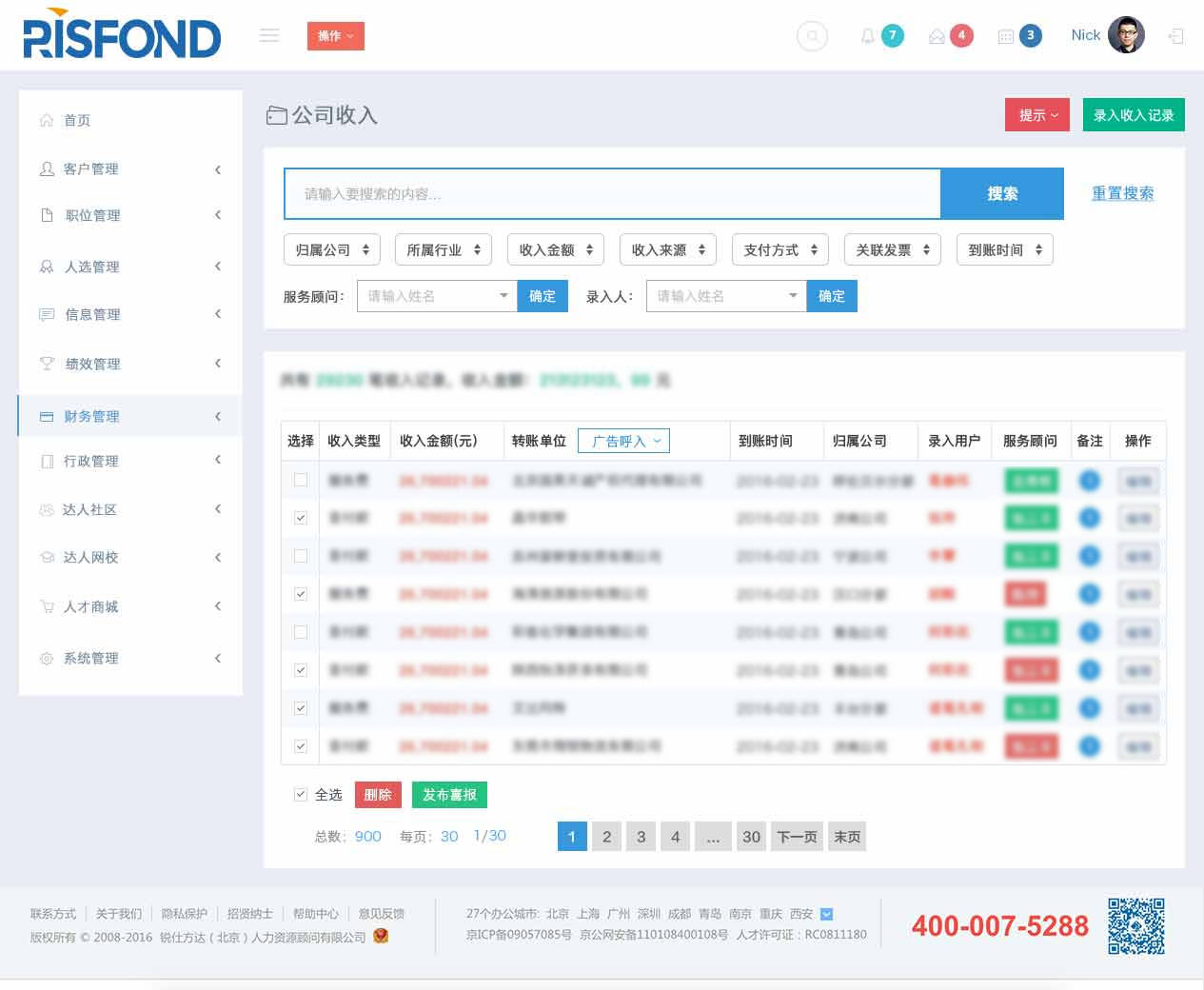Click the search circle icon in header

812,36
